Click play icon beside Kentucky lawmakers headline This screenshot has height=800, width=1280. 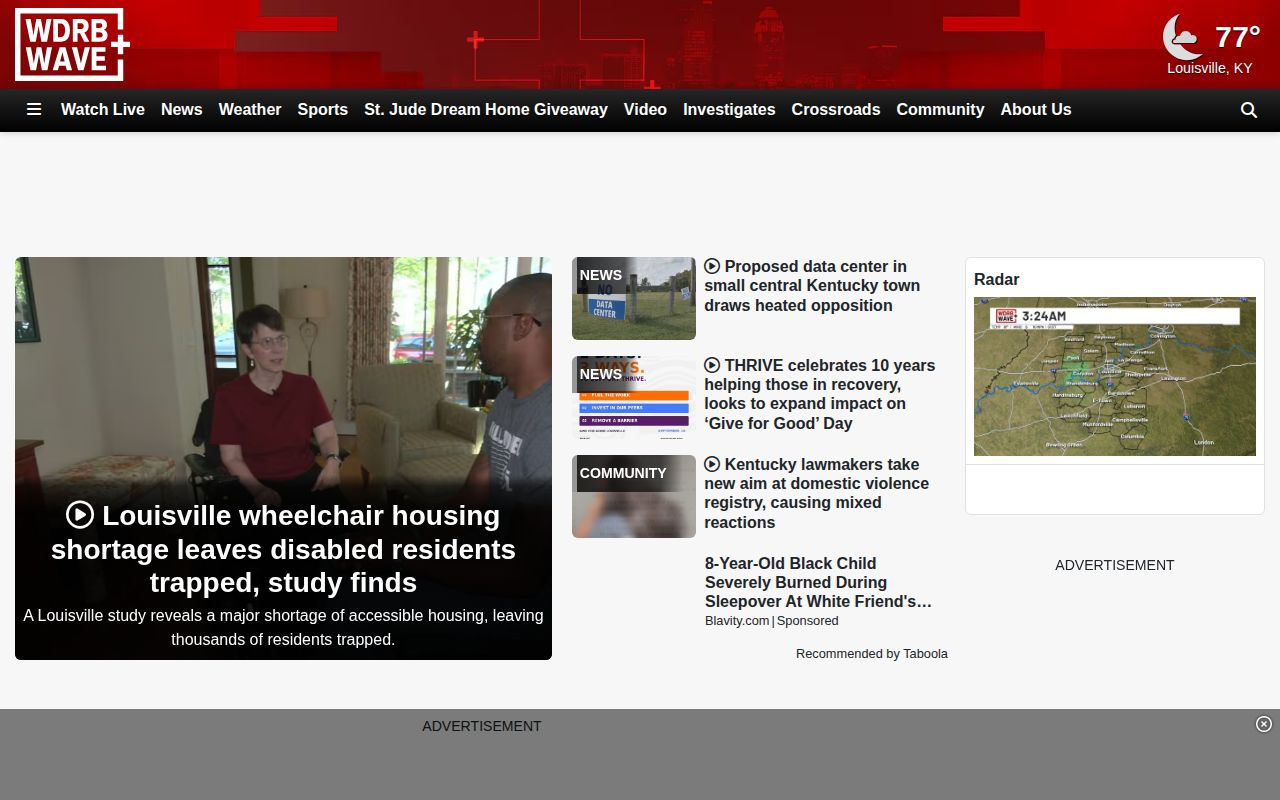pos(712,464)
